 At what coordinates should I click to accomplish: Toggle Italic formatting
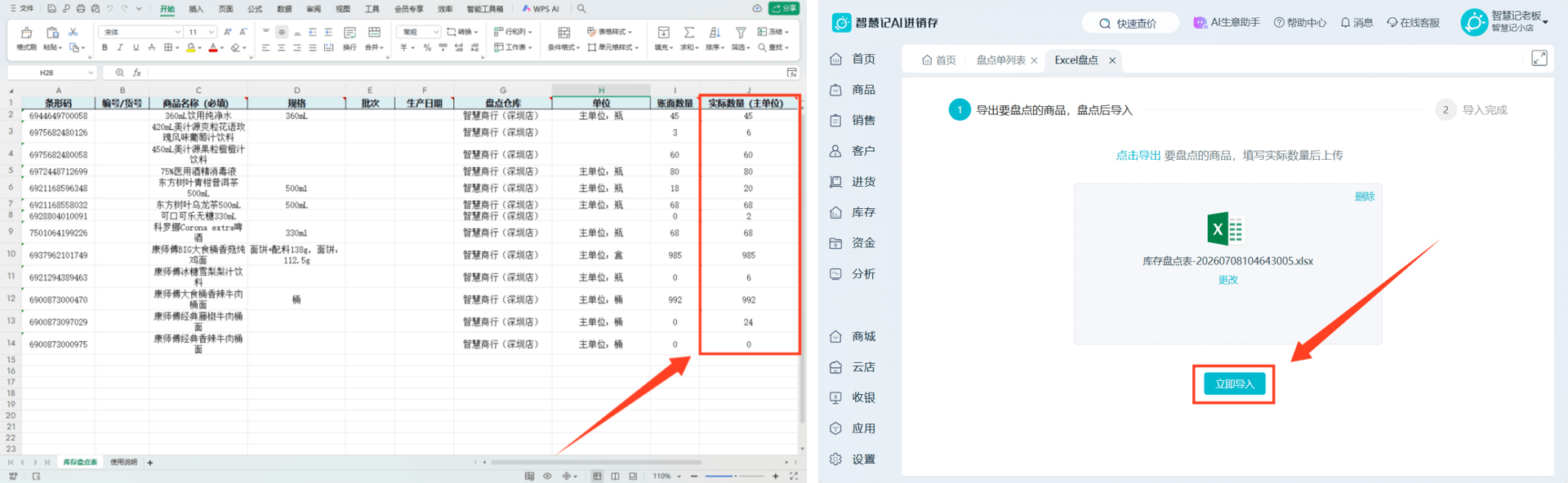point(120,47)
